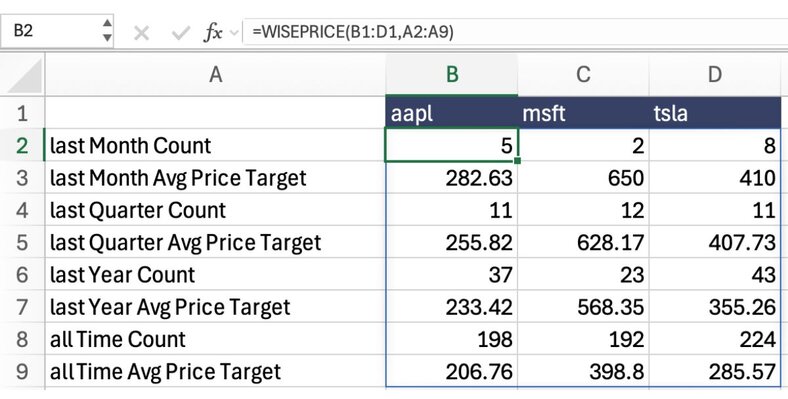Click cell C4 containing 12
Image resolution: width=788 pixels, height=399 pixels.
[x=583, y=210]
